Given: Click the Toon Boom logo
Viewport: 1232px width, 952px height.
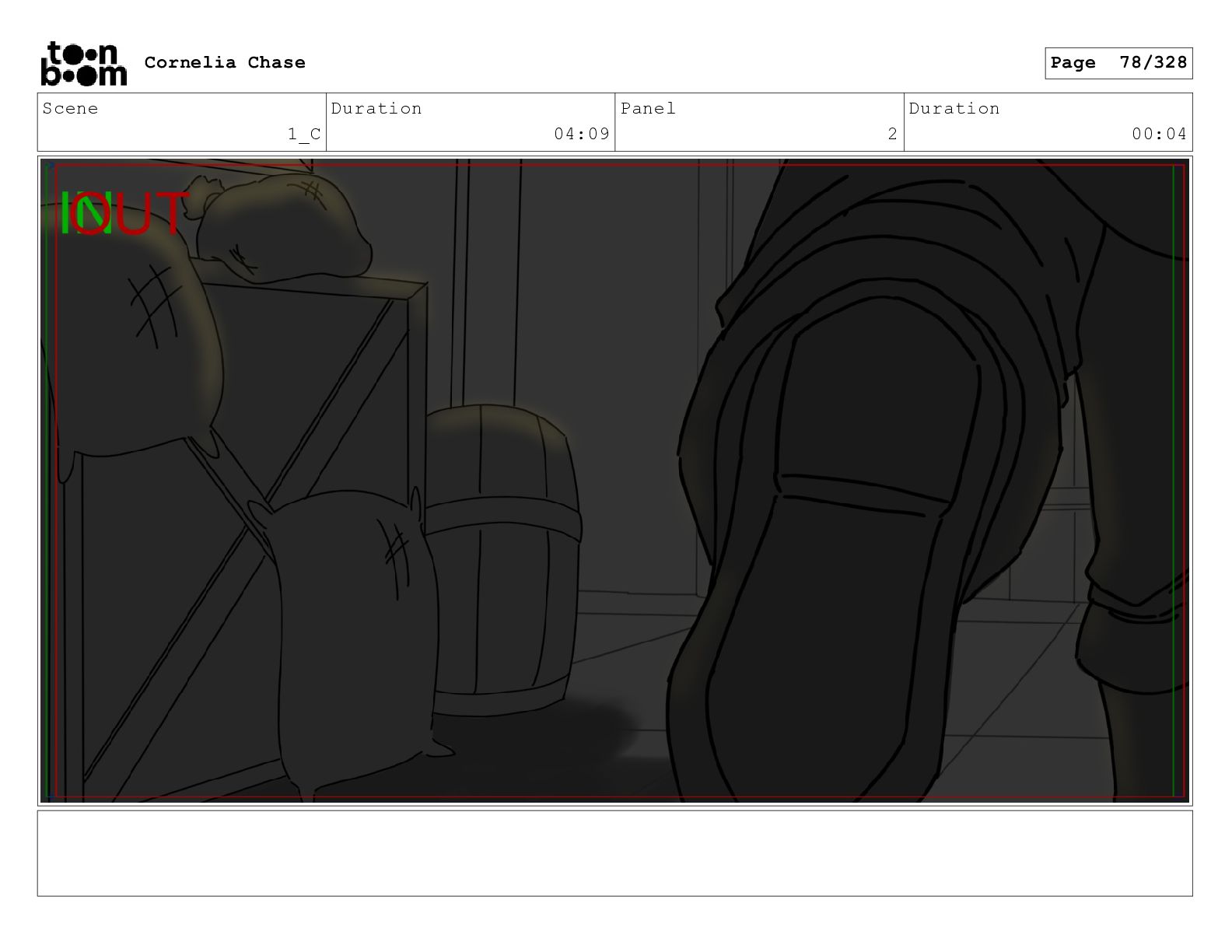Looking at the screenshot, I should (83, 63).
